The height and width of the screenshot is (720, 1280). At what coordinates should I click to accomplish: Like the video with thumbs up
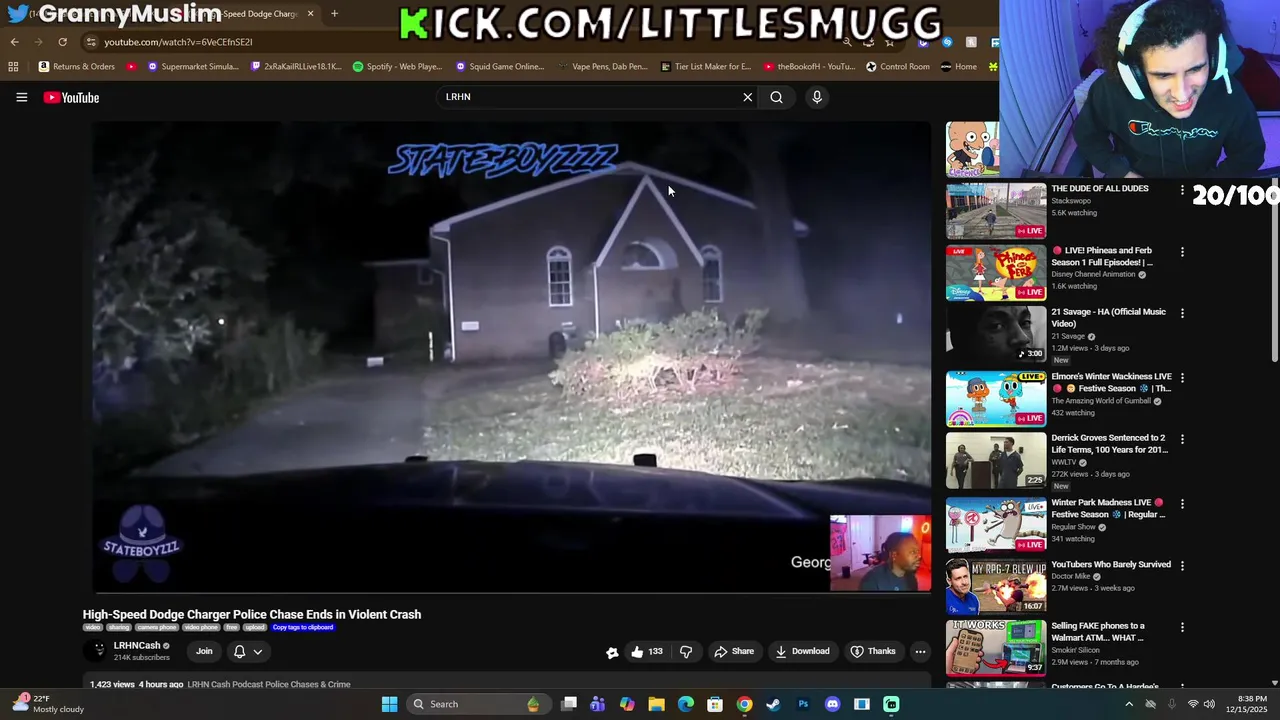click(x=647, y=651)
